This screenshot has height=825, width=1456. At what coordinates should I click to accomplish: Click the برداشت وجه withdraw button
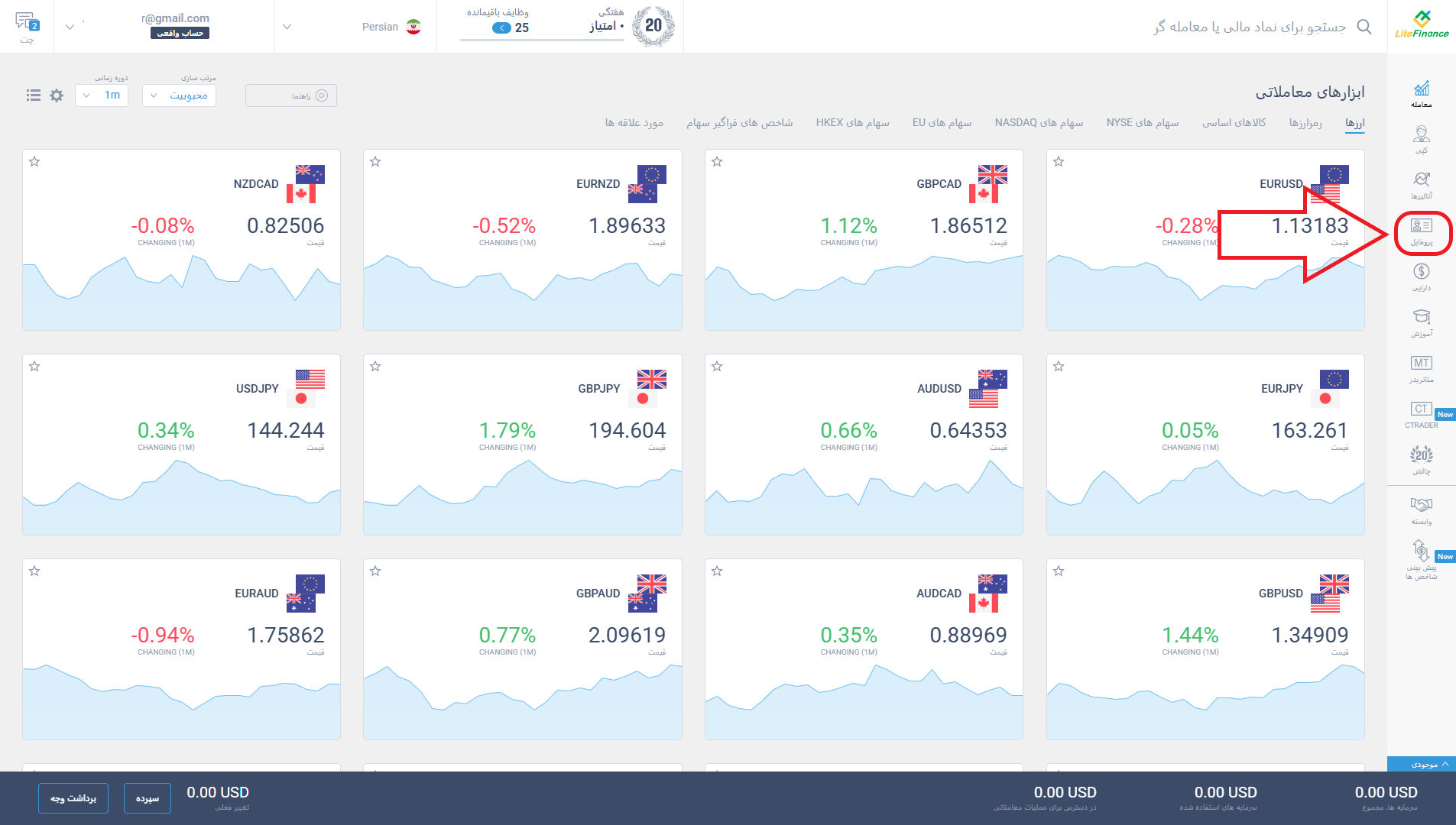(x=73, y=798)
